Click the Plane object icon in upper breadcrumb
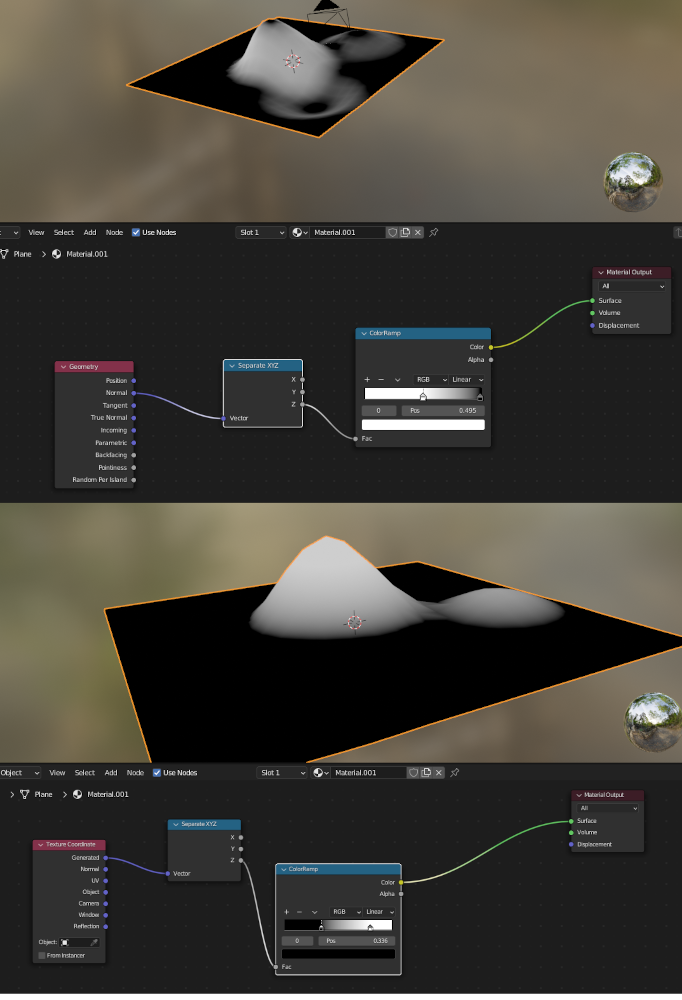The height and width of the screenshot is (1000, 682). [4, 254]
